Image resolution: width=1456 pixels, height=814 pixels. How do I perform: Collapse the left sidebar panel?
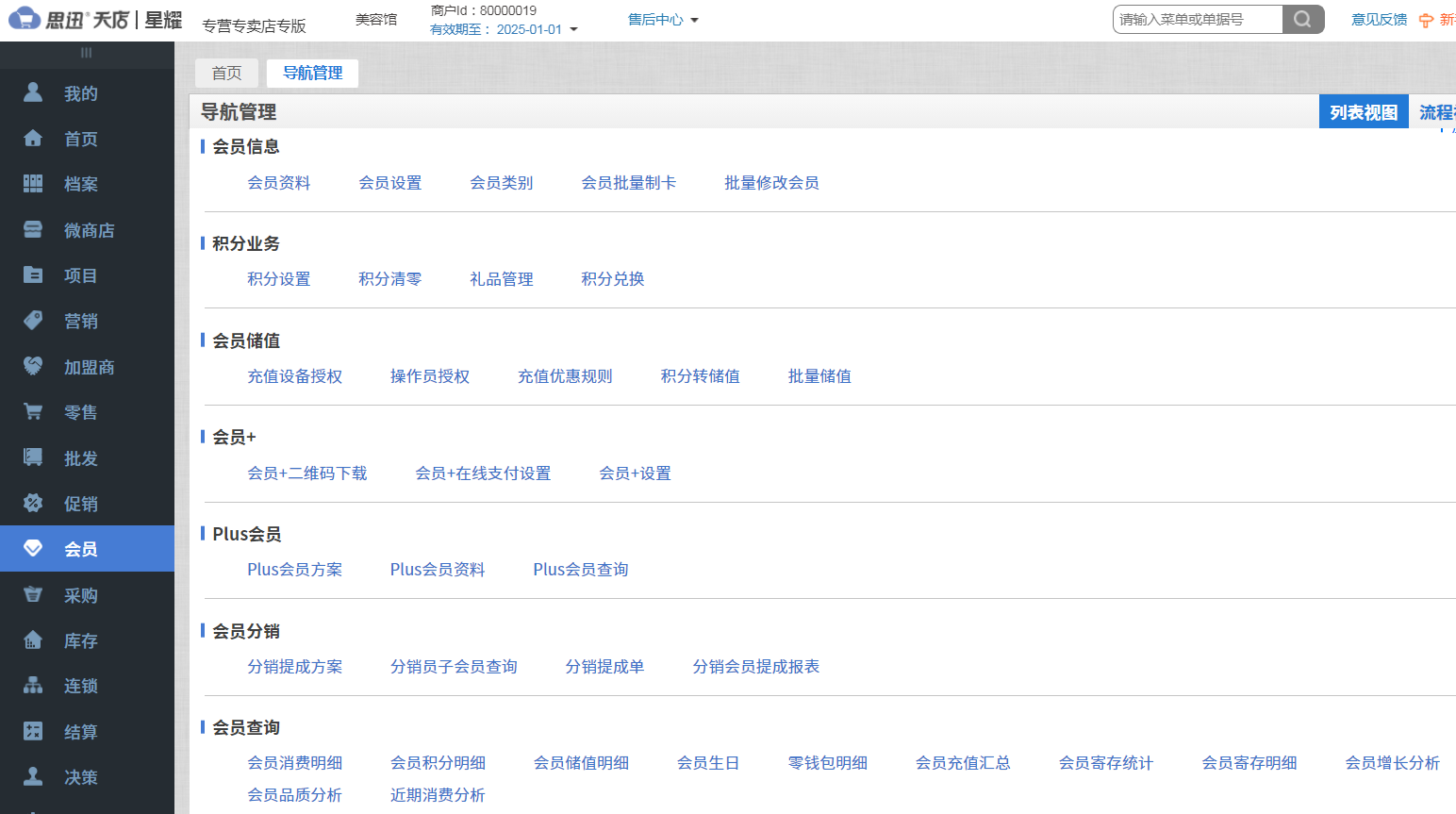87,54
